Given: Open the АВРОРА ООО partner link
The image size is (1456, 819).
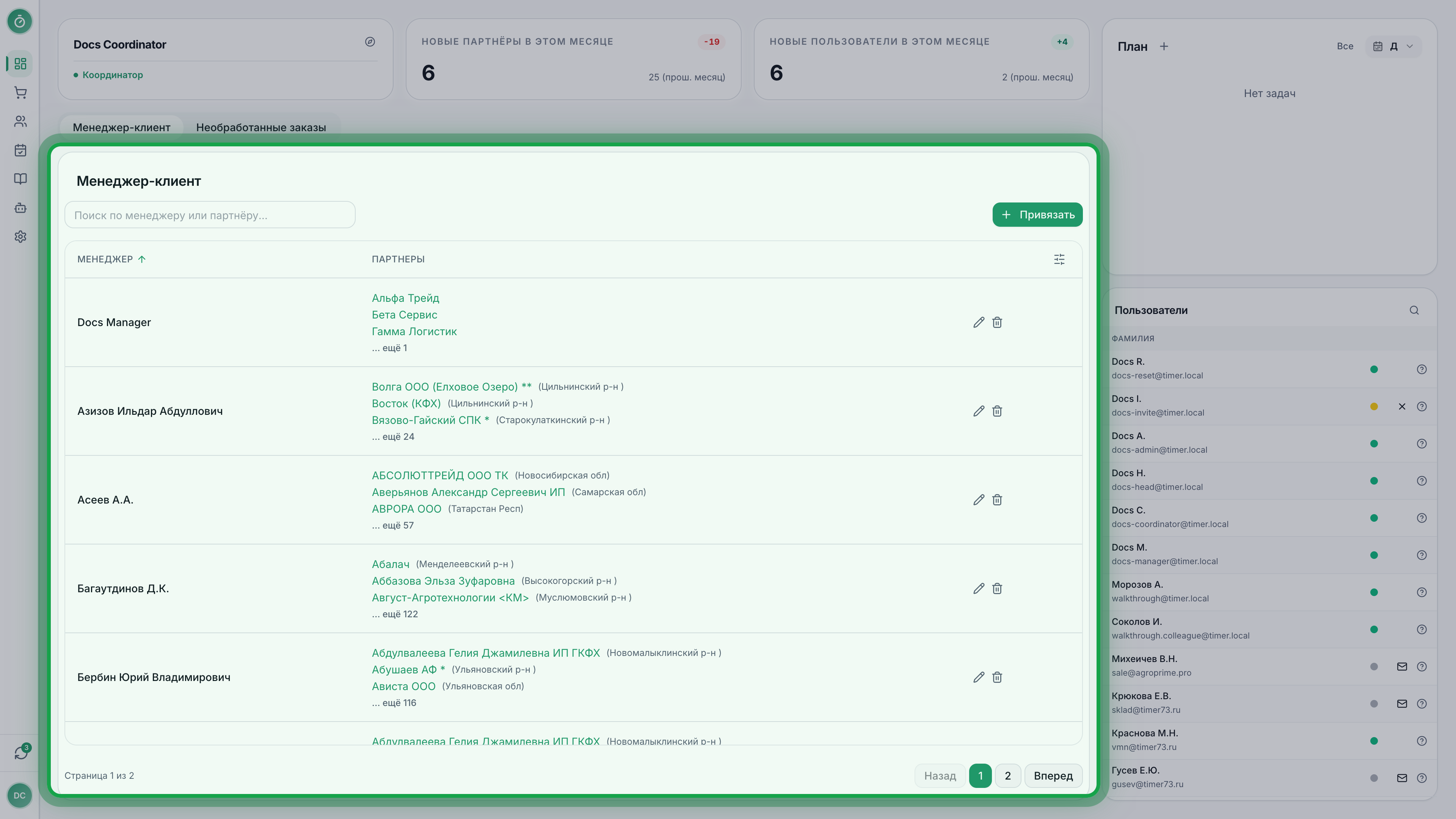Looking at the screenshot, I should pyautogui.click(x=406, y=509).
